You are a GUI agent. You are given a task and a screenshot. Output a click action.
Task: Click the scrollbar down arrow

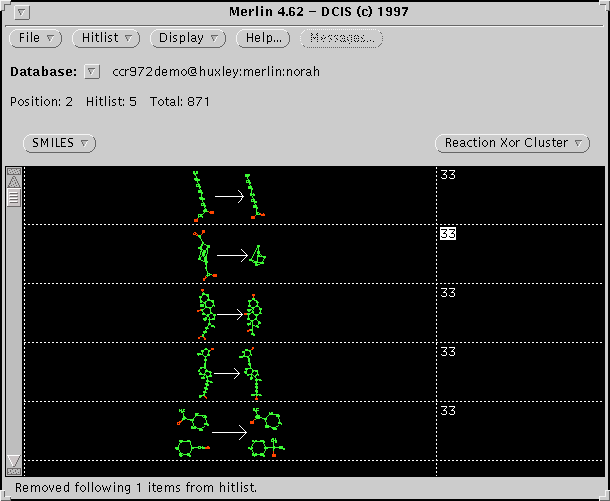[14, 459]
